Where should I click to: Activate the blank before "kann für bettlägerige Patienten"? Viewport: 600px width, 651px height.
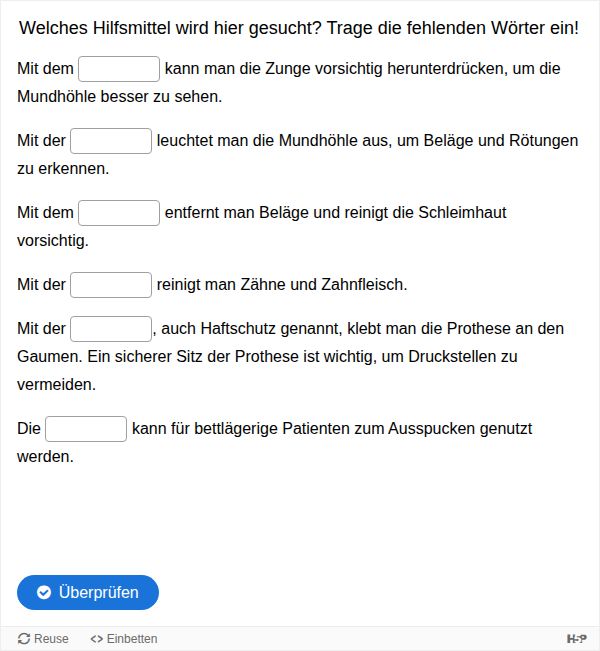point(86,429)
